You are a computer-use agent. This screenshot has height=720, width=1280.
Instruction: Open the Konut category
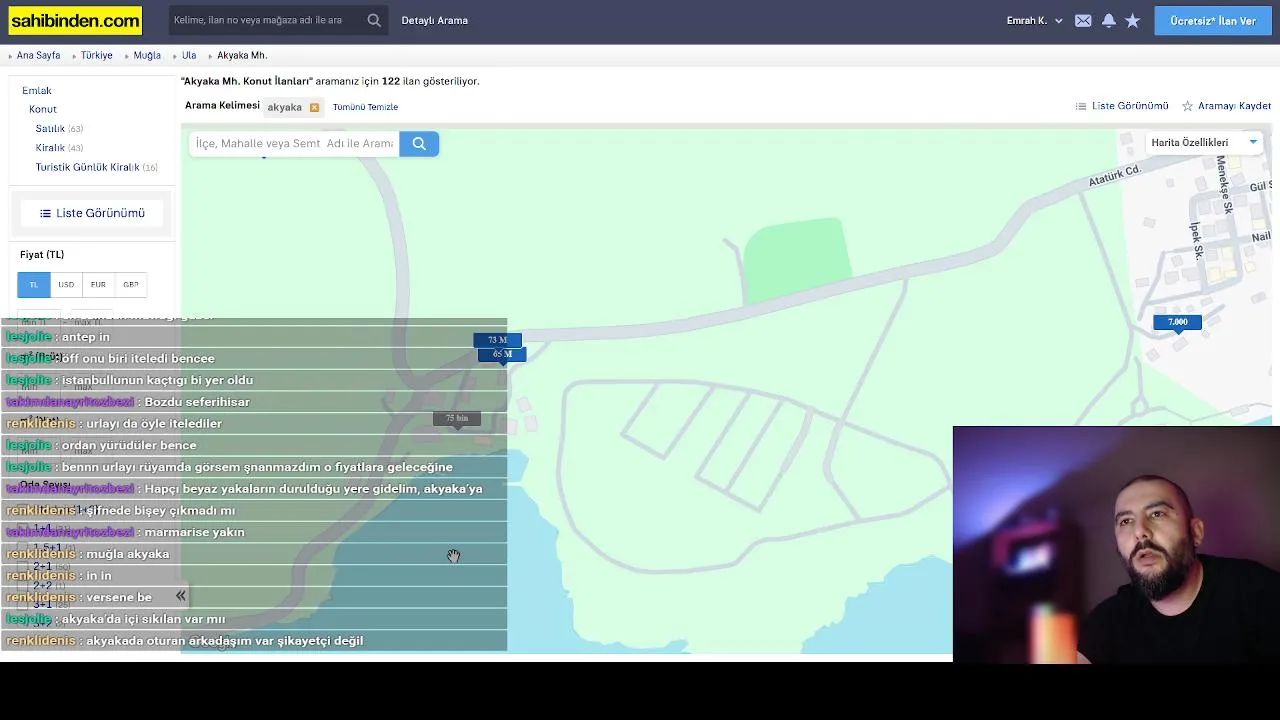coord(43,109)
